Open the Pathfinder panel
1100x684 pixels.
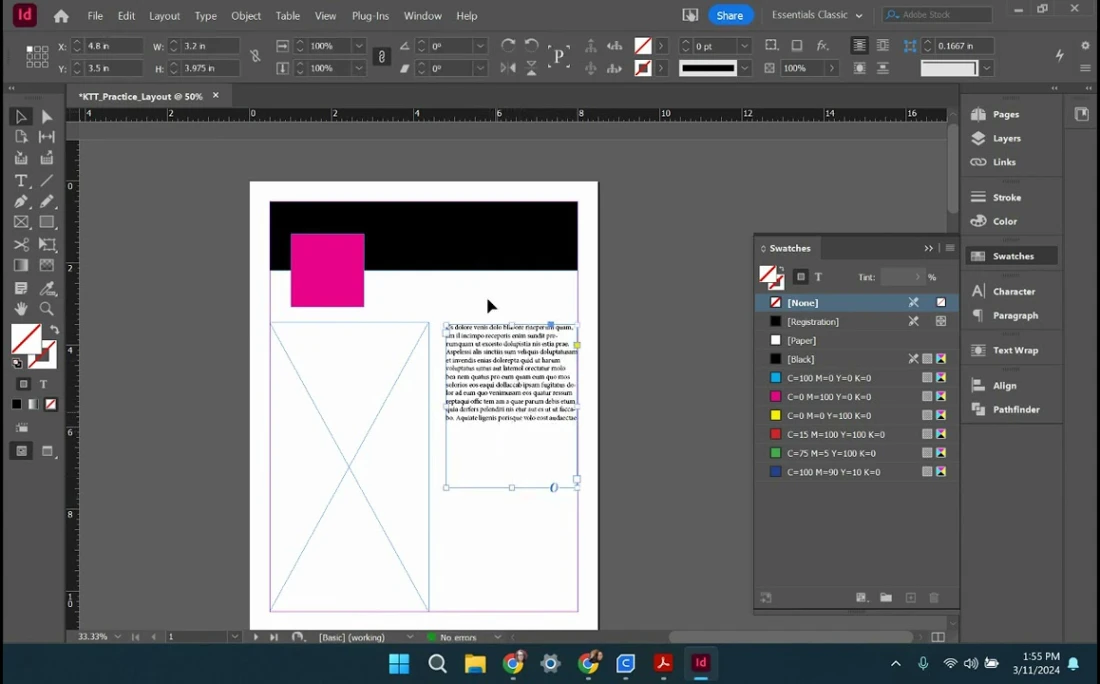point(1015,409)
